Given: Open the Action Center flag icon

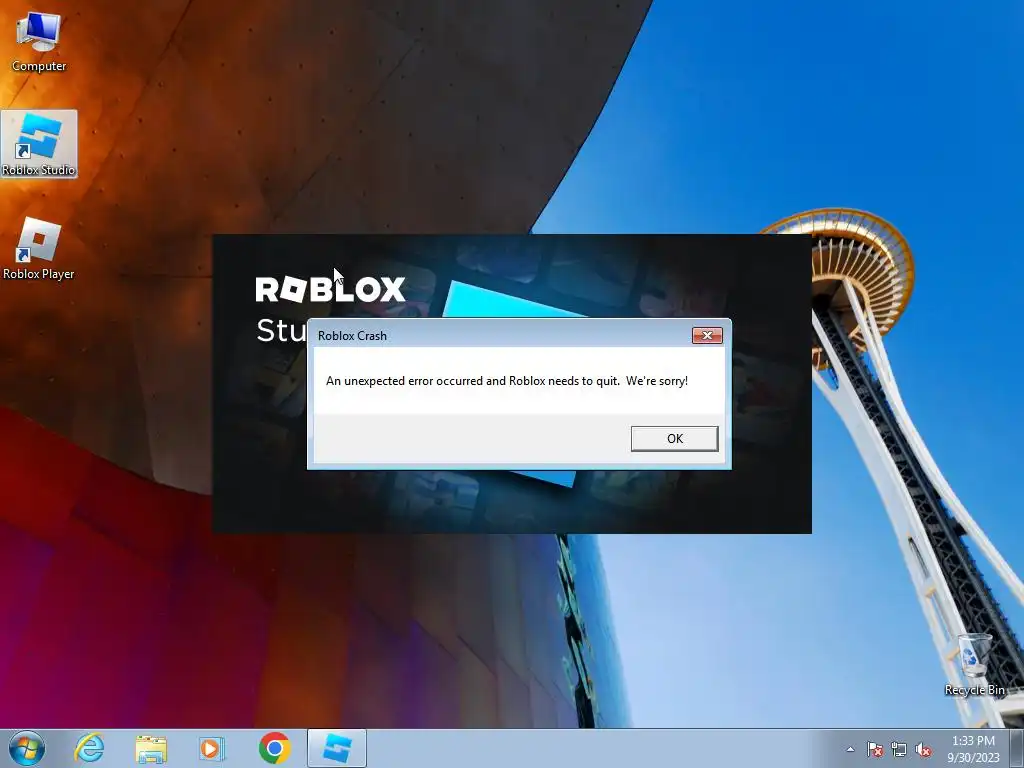Looking at the screenshot, I should tap(875, 749).
